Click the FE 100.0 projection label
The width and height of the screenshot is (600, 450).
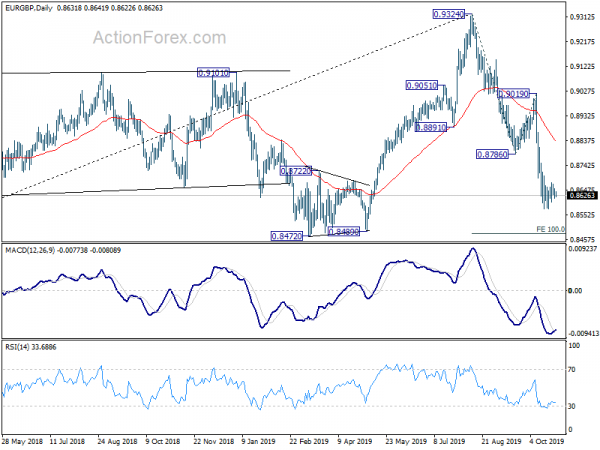pos(550,229)
